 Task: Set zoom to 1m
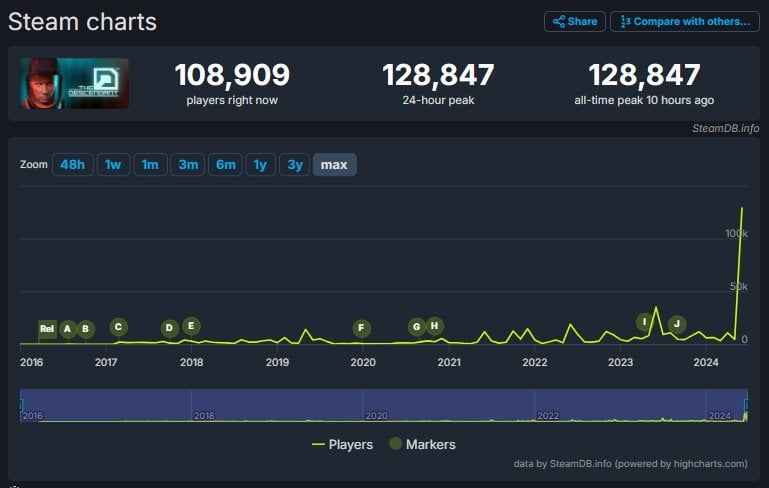pyautogui.click(x=150, y=165)
